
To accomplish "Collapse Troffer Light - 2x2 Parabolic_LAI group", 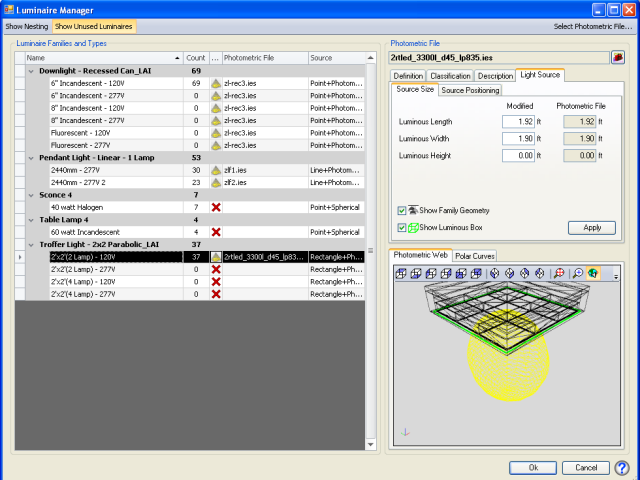I will pyautogui.click(x=31, y=245).
